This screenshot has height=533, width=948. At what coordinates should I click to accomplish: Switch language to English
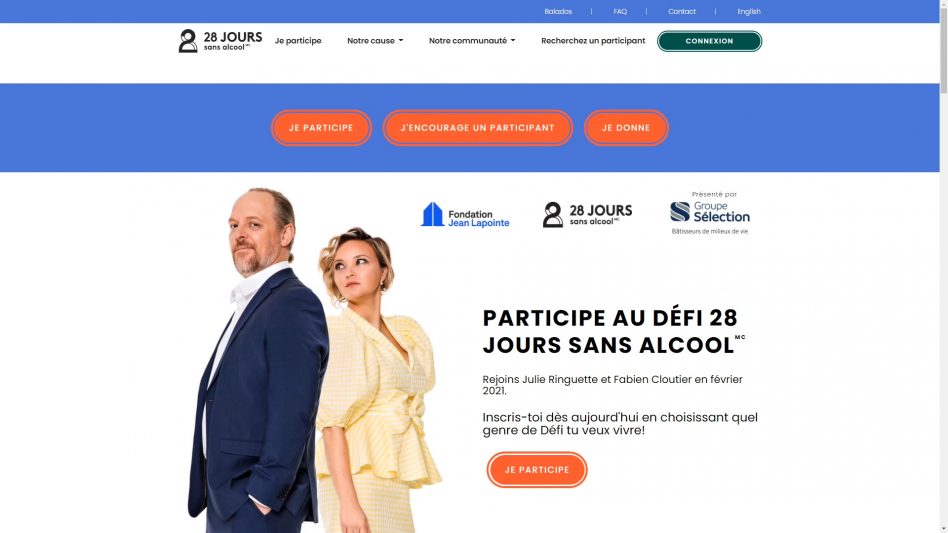click(x=748, y=11)
